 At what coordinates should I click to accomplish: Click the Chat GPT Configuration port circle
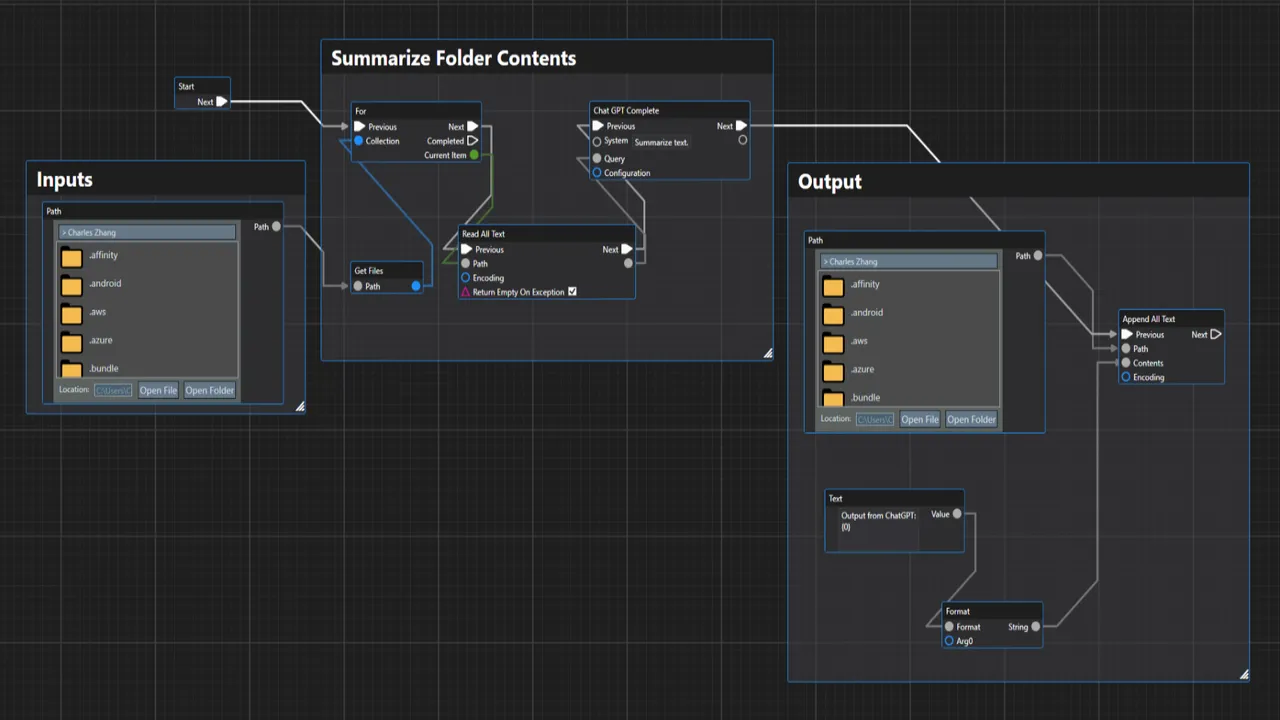pyautogui.click(x=597, y=173)
